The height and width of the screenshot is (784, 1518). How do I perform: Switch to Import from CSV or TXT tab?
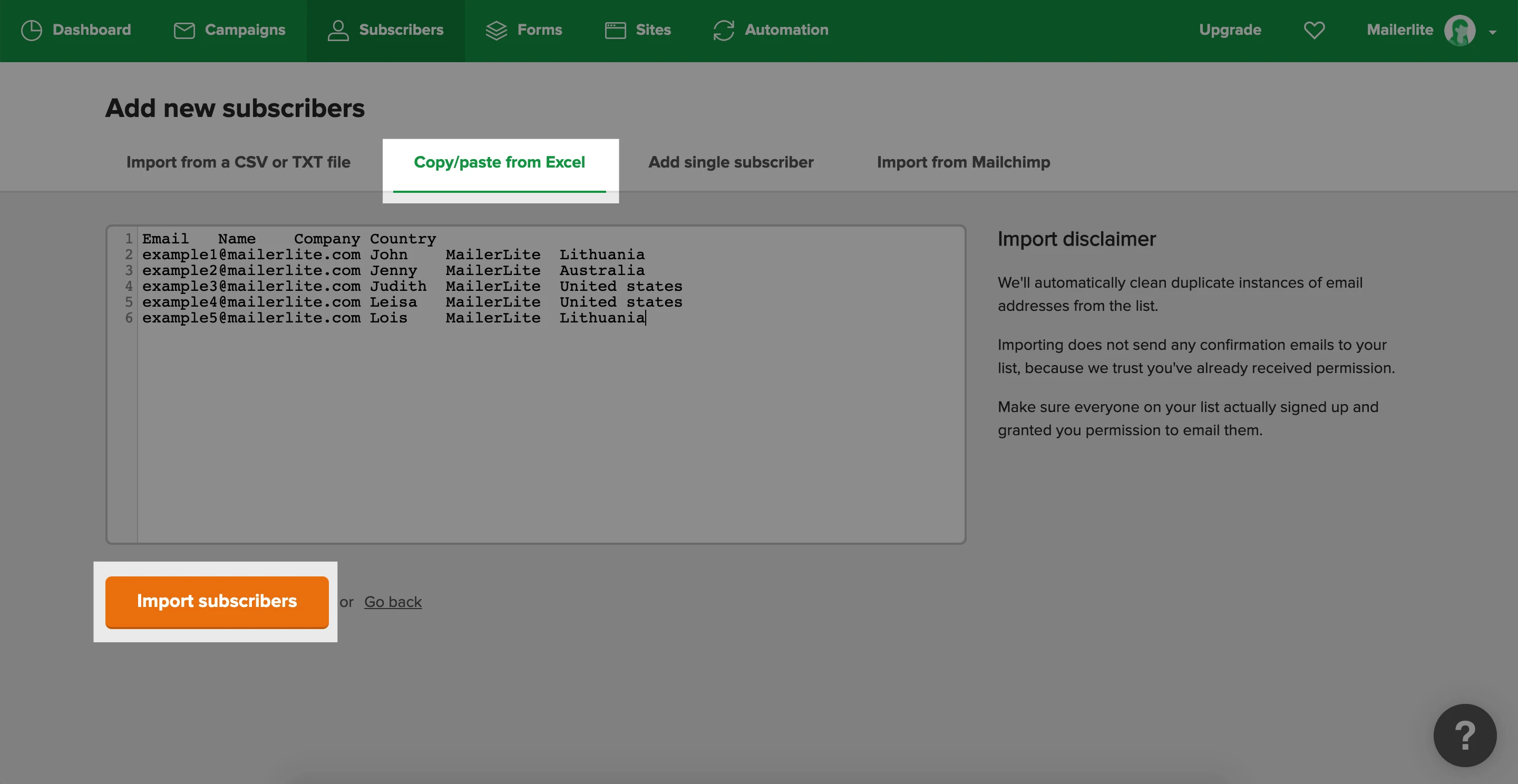pyautogui.click(x=238, y=162)
